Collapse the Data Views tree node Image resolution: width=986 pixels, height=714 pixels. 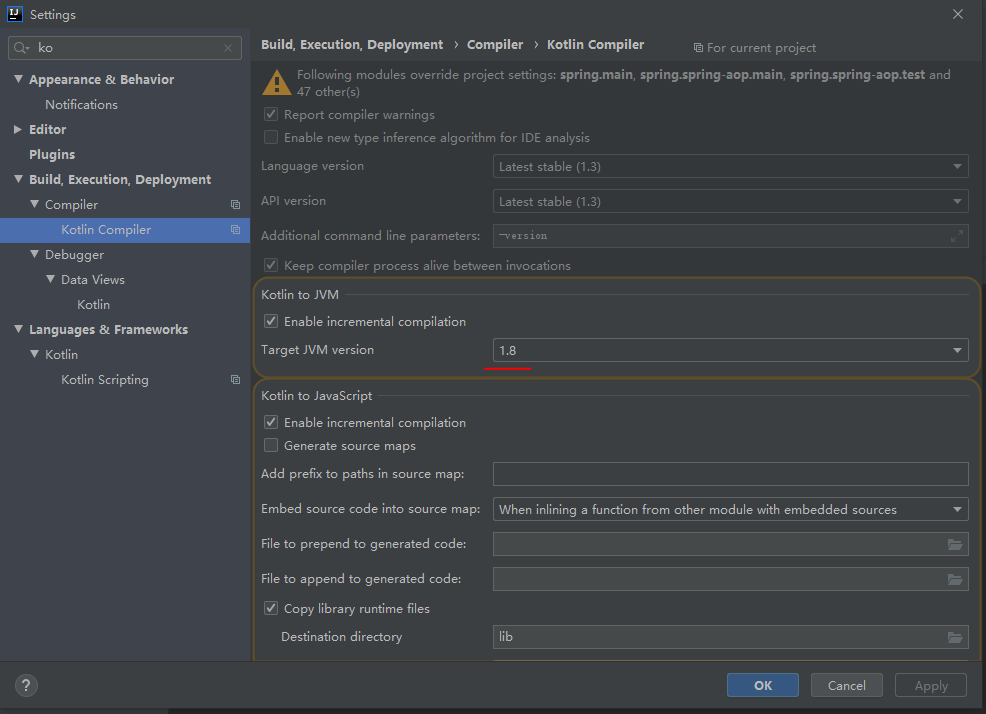click(x=51, y=279)
